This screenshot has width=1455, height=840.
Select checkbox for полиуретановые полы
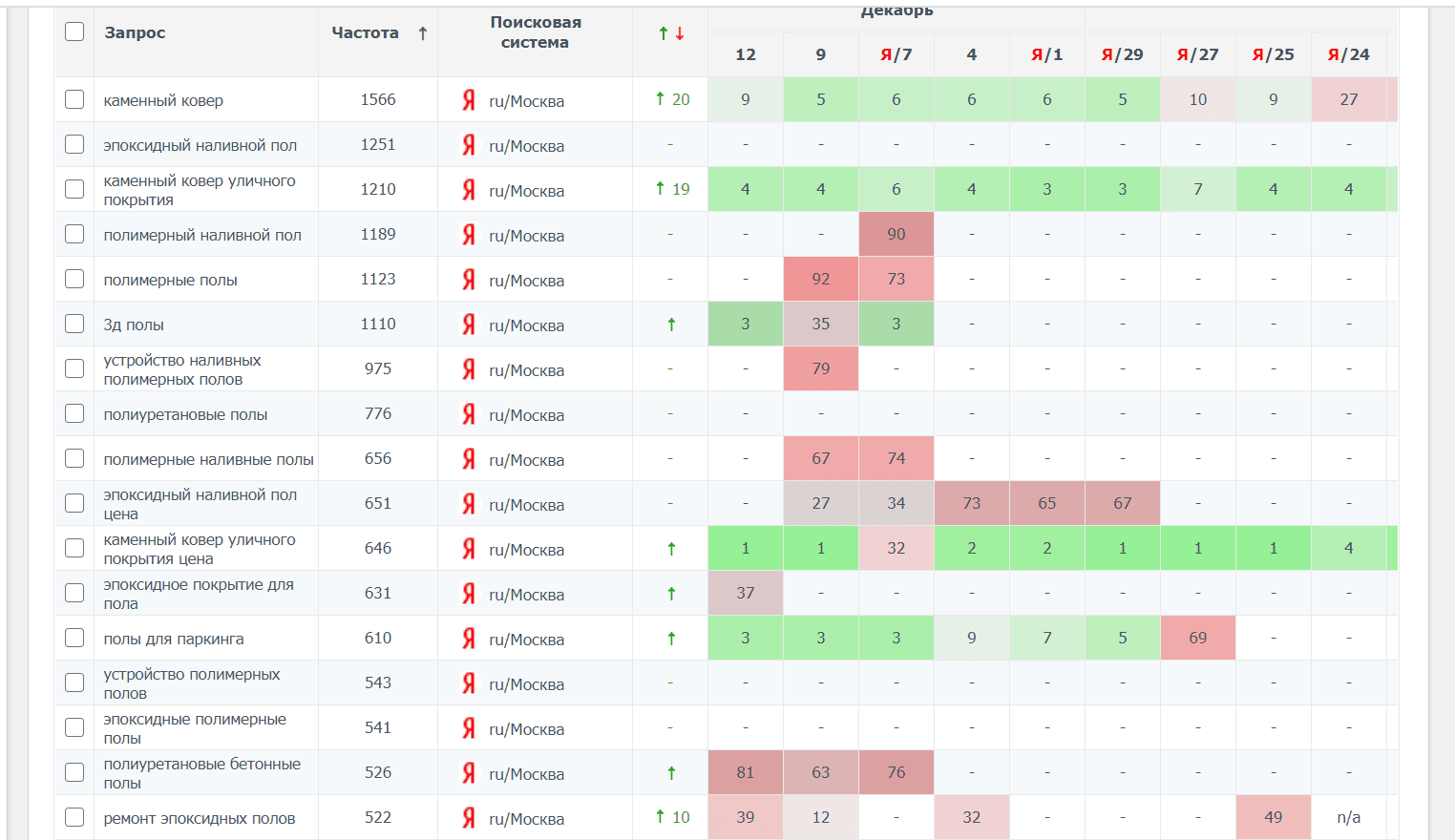74,413
